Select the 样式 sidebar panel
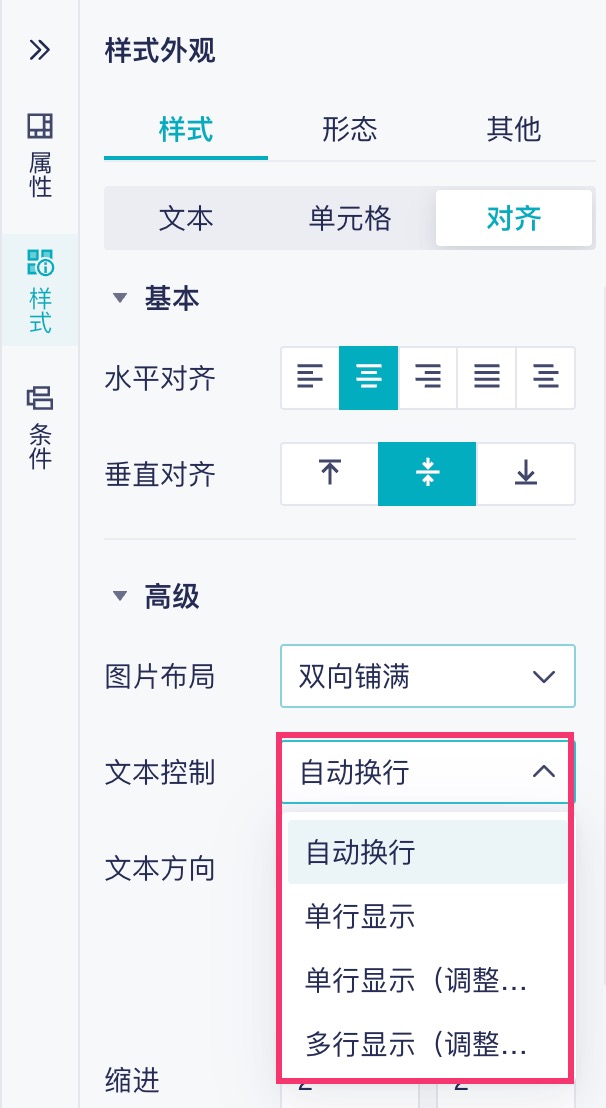 (x=40, y=290)
